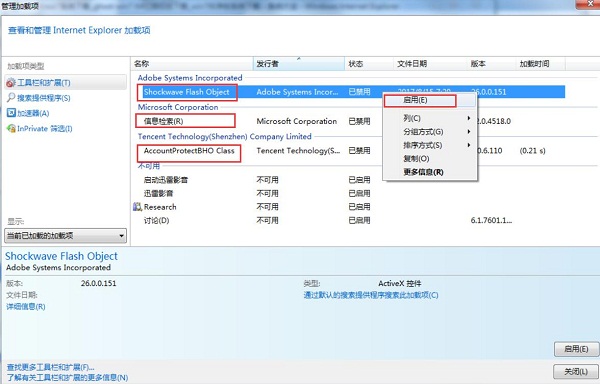Expand the arrow next to 分组方式(G)
Image resolution: width=600 pixels, height=384 pixels.
[469, 132]
